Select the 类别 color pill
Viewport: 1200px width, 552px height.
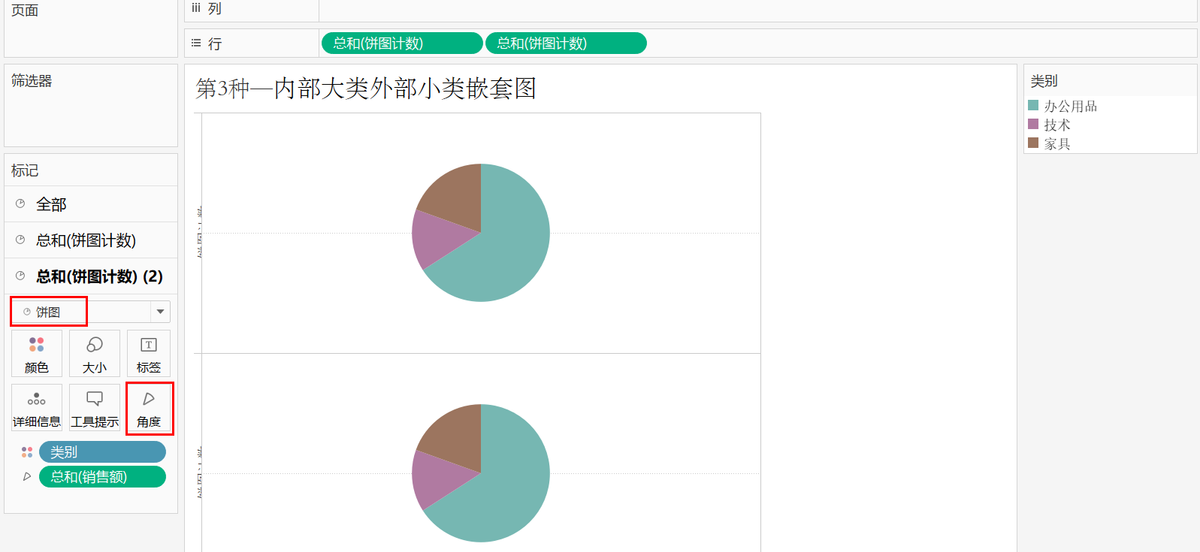click(x=102, y=452)
